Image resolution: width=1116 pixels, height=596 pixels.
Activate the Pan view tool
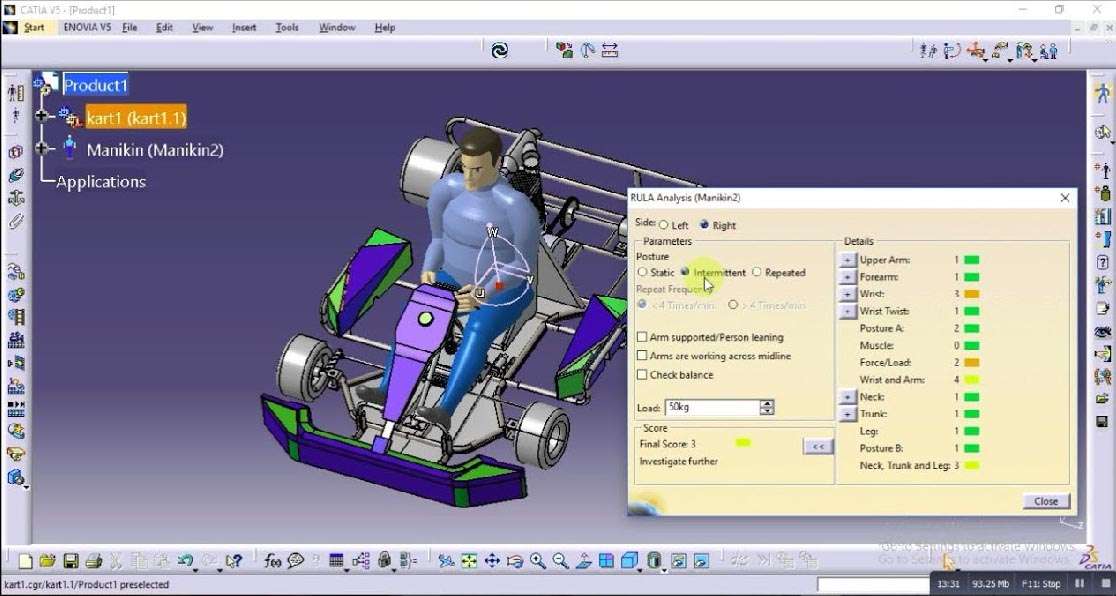tap(492, 561)
